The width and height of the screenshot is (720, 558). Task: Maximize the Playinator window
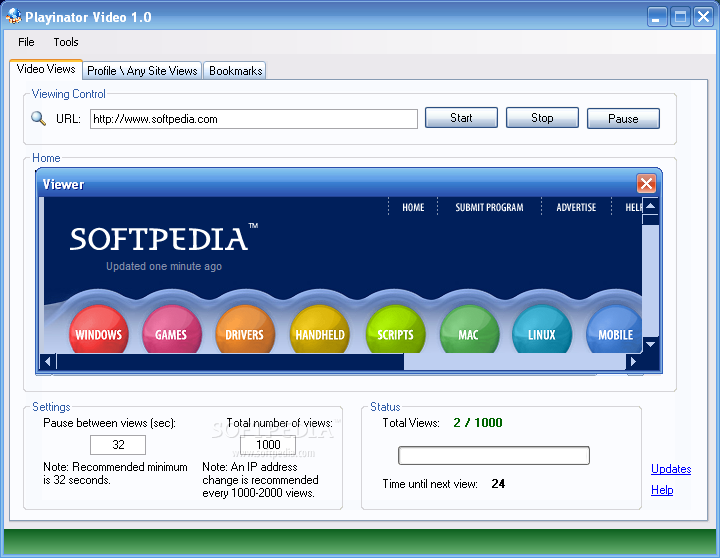(x=681, y=17)
